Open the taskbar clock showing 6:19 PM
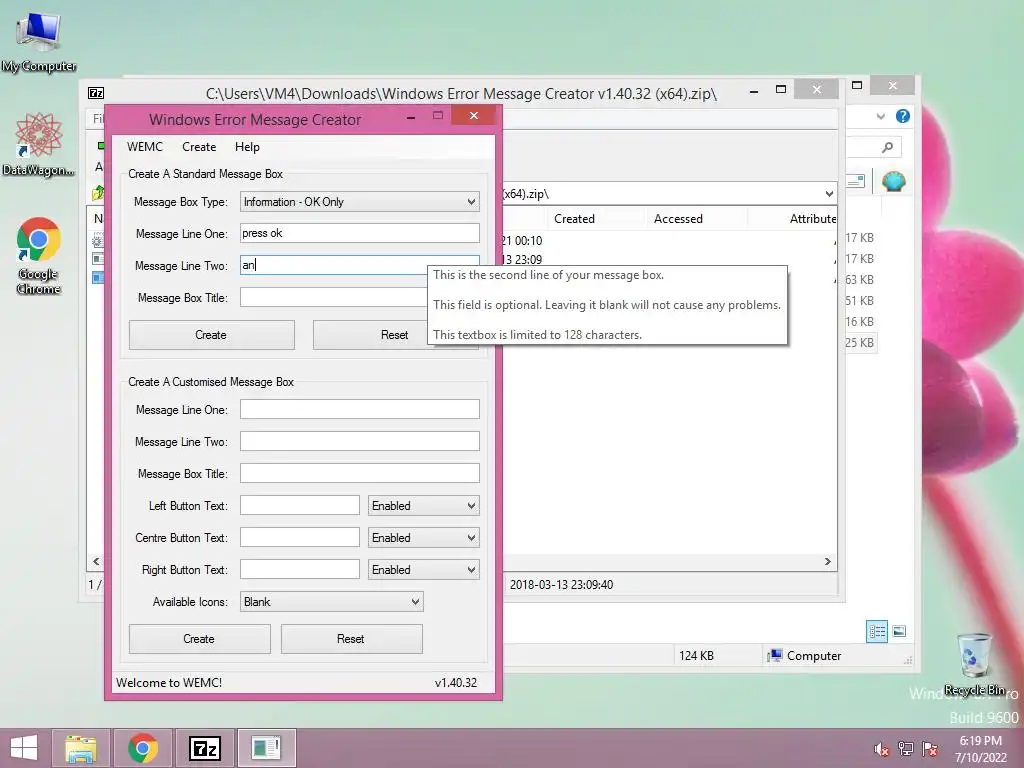1024x768 pixels. click(980, 749)
